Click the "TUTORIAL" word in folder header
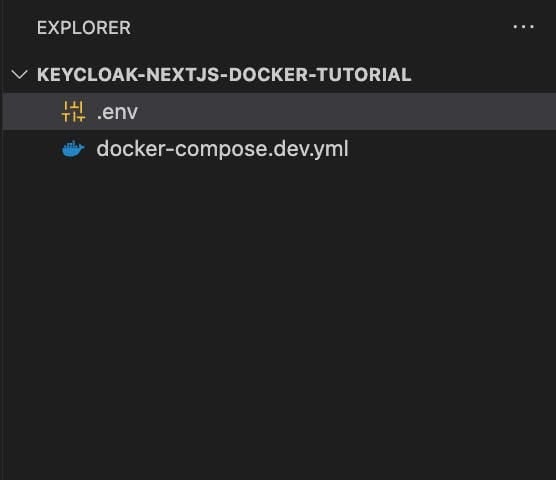The image size is (556, 480). [364, 74]
